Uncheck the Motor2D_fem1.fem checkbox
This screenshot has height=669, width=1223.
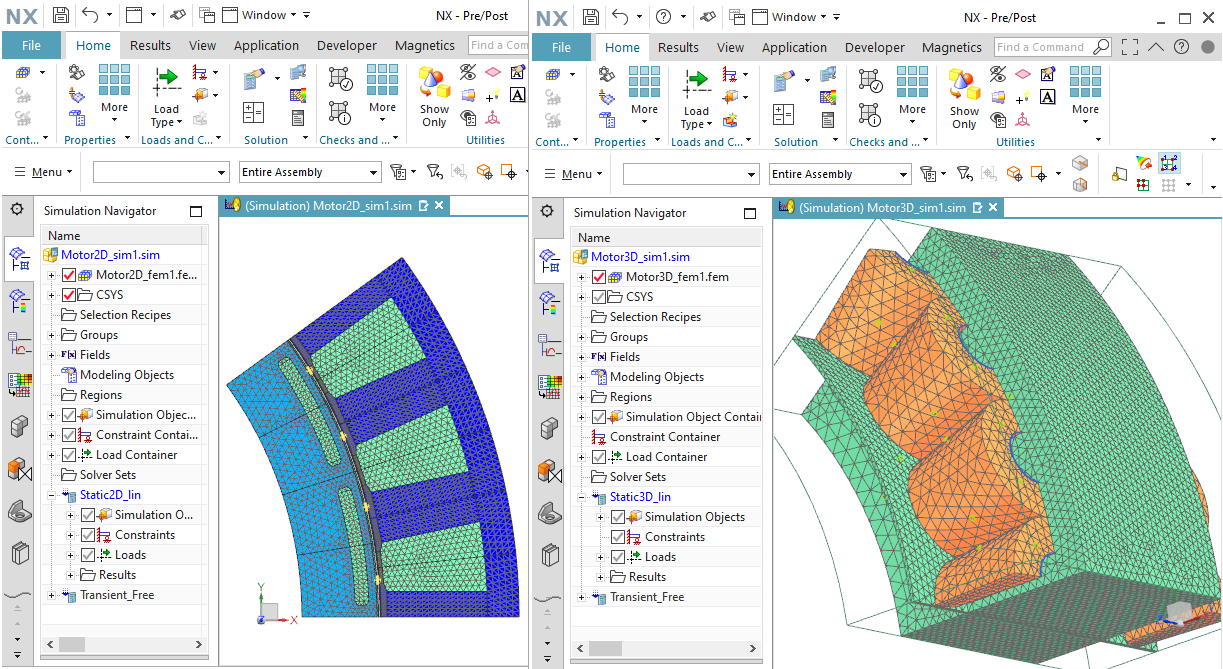click(x=69, y=275)
